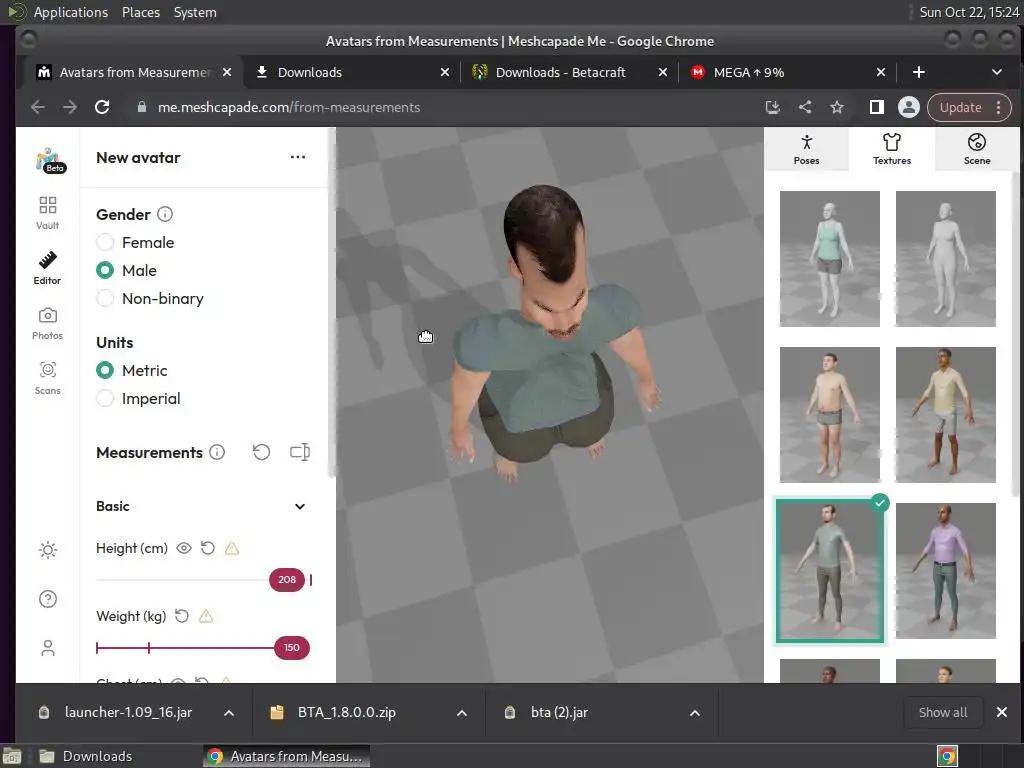Screen dimensions: 1024x768
Task: Switch to the Downloads browser tab
Action: pyautogui.click(x=352, y=72)
